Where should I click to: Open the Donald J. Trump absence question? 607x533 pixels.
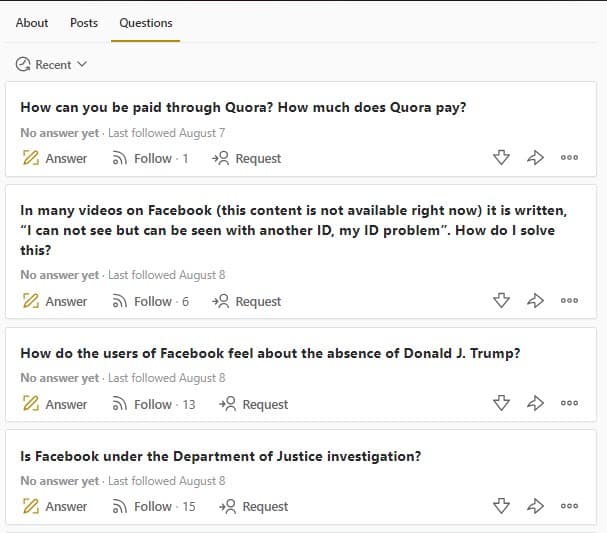point(270,353)
